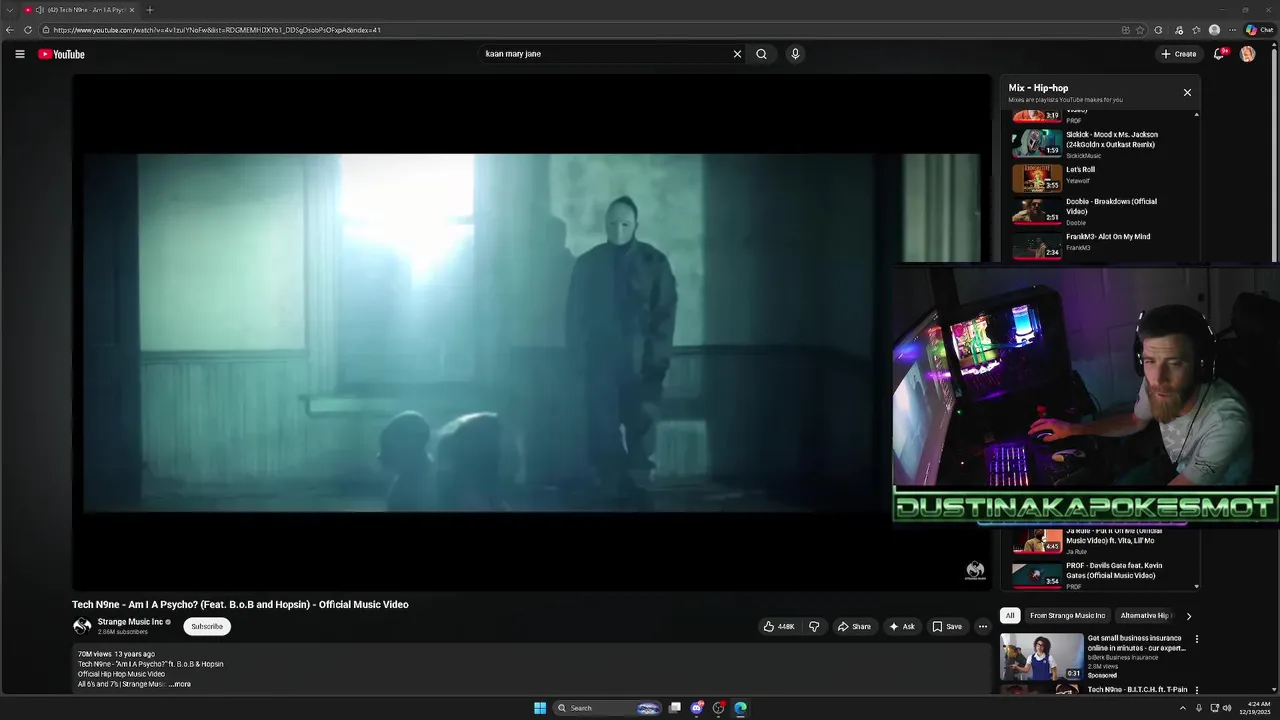The width and height of the screenshot is (1280, 720).
Task: Open a new browser tab with plus
Action: point(150,10)
